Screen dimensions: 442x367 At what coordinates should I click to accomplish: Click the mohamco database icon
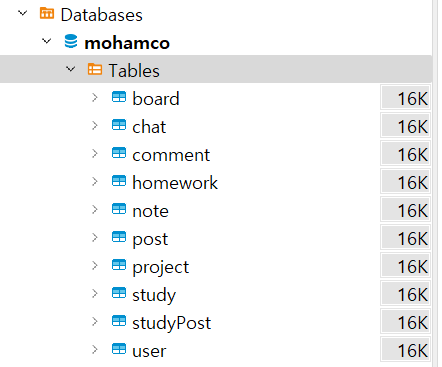pyautogui.click(x=71, y=41)
